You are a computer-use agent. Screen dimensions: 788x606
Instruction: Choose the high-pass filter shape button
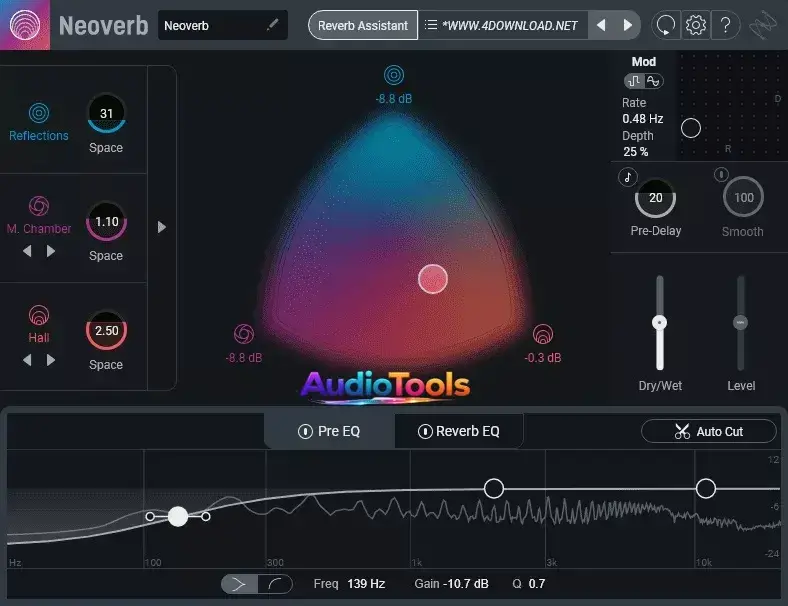pos(275,584)
